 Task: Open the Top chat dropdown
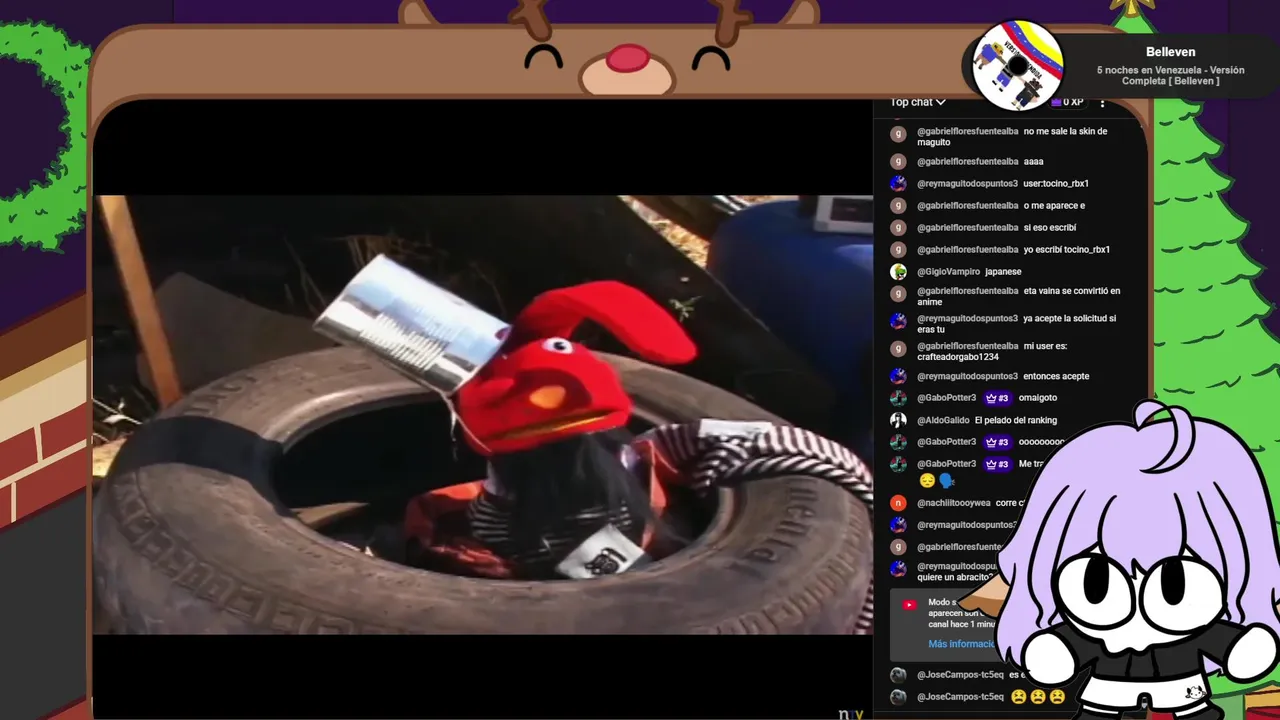coord(918,102)
